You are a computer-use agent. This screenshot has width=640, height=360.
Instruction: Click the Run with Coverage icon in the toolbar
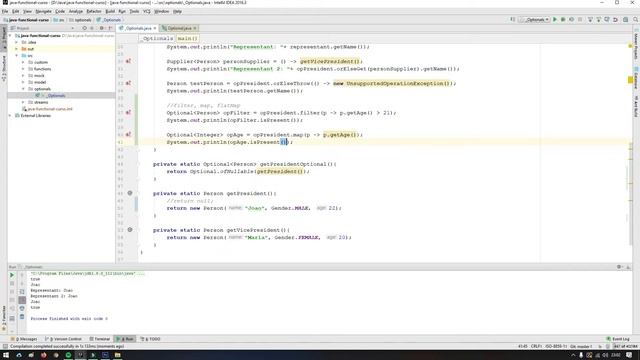point(571,20)
